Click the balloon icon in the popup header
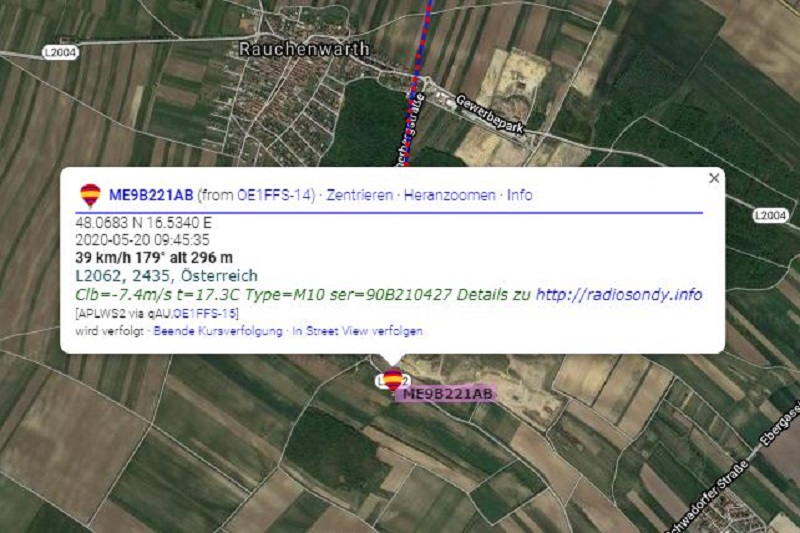 click(90, 196)
